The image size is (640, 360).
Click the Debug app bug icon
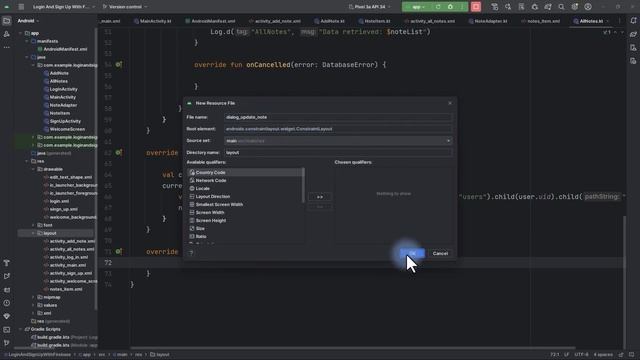click(450, 7)
